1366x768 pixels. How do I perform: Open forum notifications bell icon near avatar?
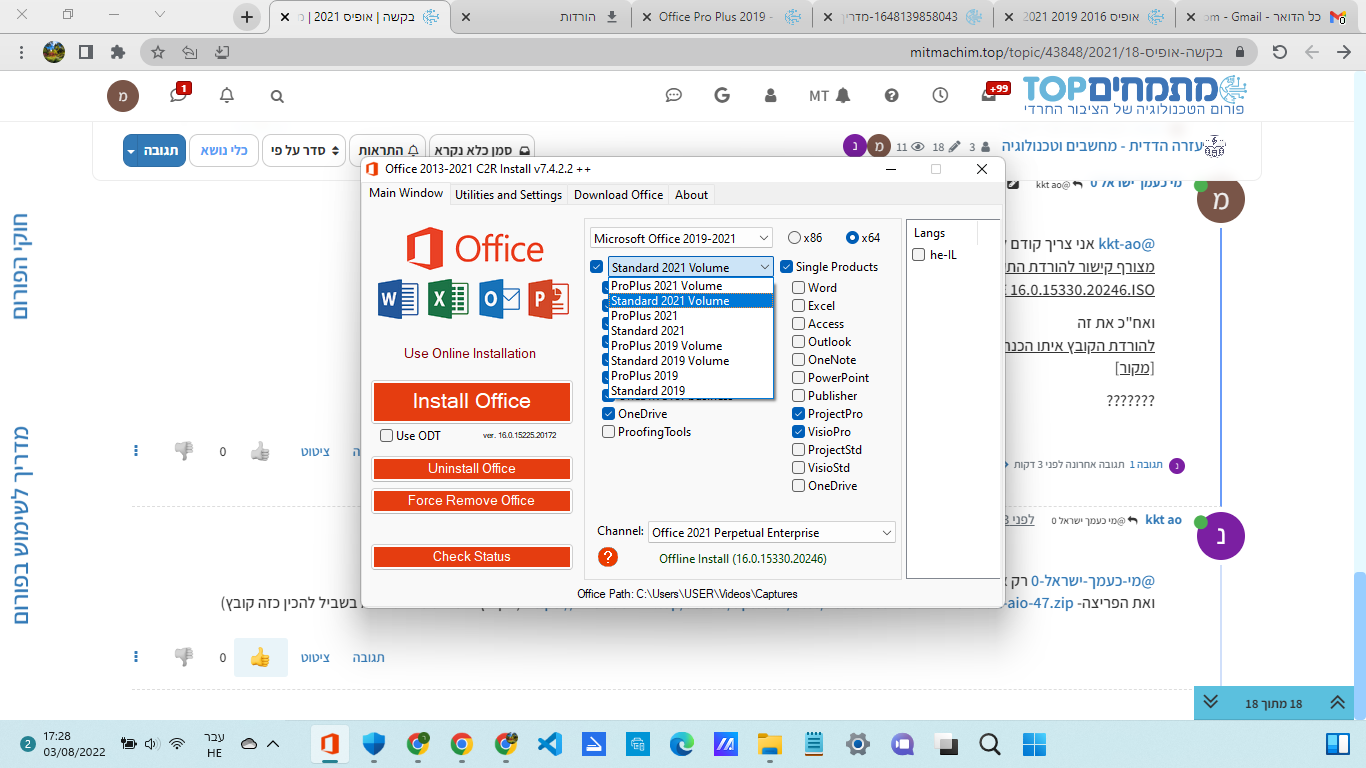coord(227,95)
